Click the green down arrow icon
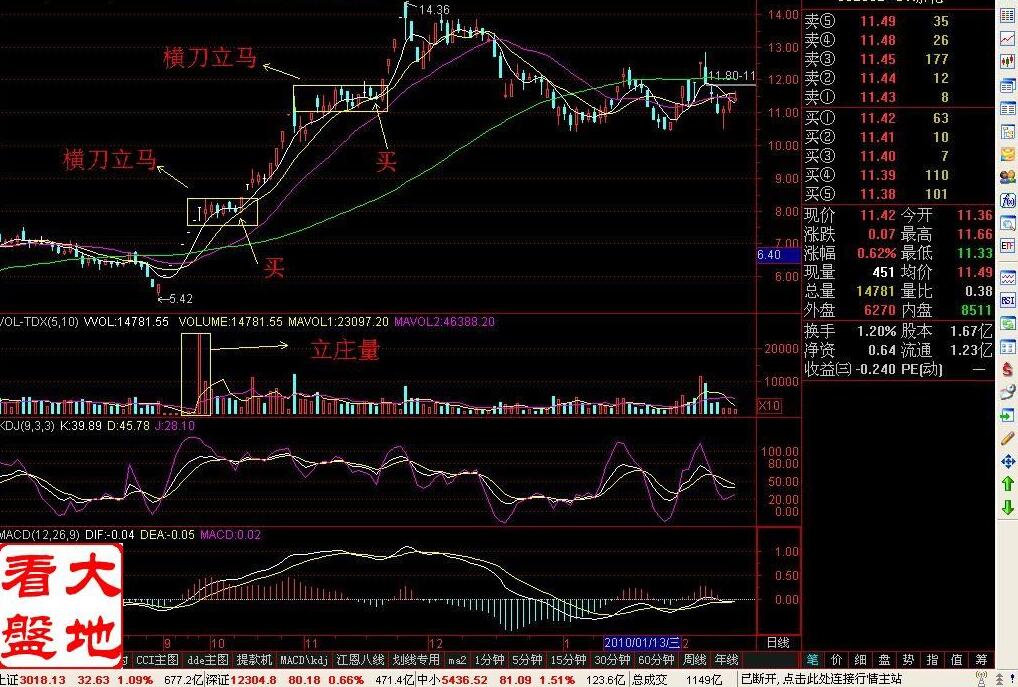Screen dimensions: 1018x687 pos(1008,507)
